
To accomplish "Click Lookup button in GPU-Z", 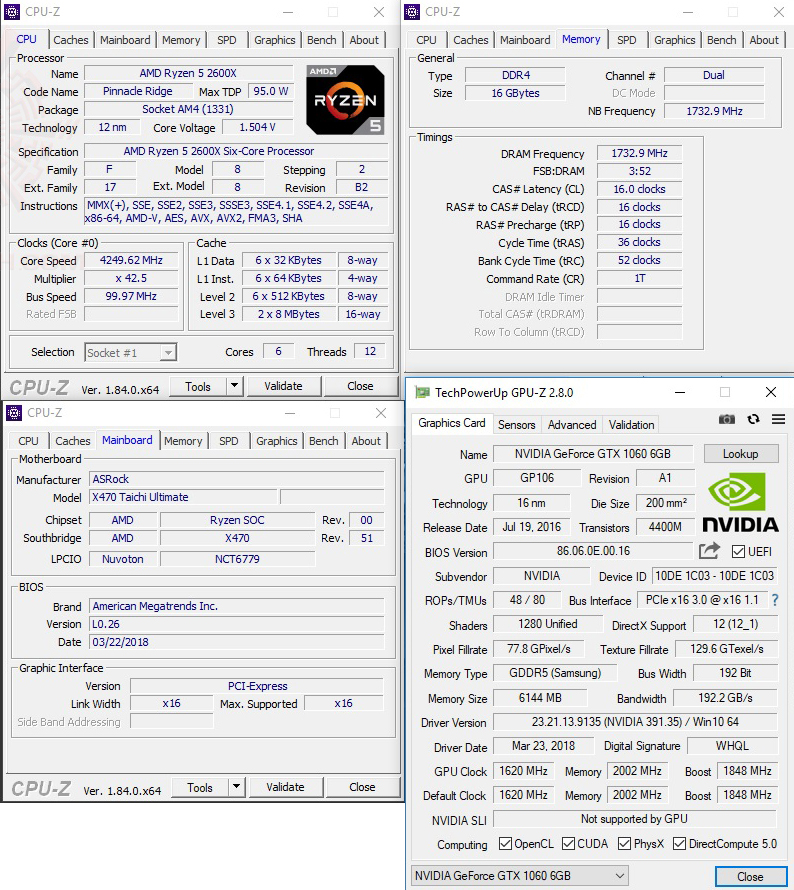I will pyautogui.click(x=740, y=454).
